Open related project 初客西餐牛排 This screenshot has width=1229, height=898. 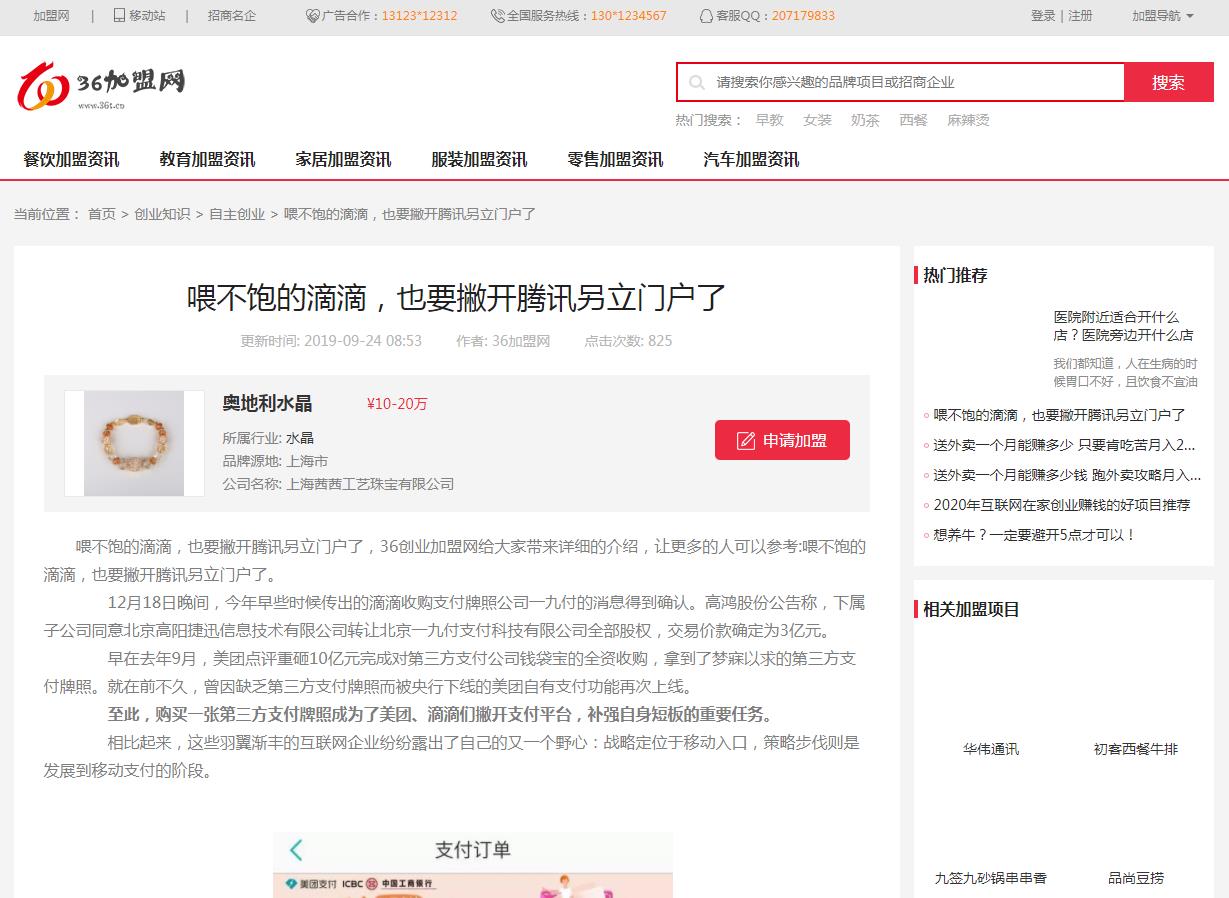(x=1136, y=749)
